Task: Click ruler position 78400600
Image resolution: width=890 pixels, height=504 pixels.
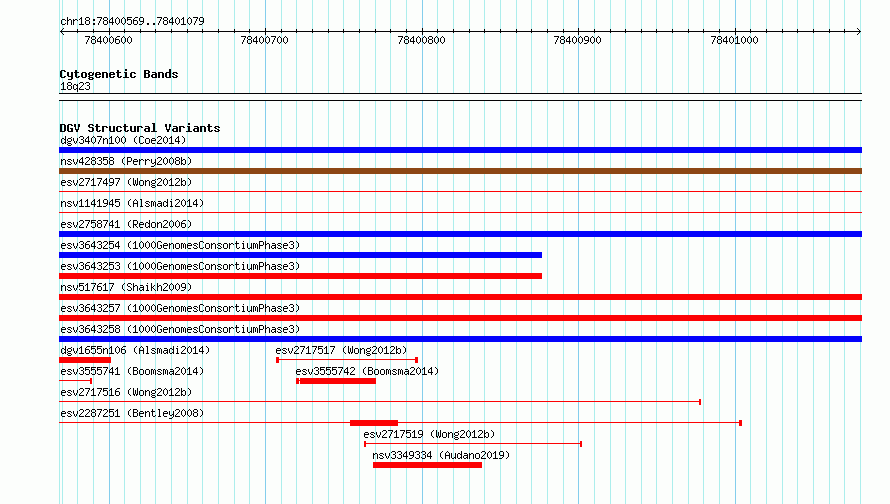Action: [108, 40]
